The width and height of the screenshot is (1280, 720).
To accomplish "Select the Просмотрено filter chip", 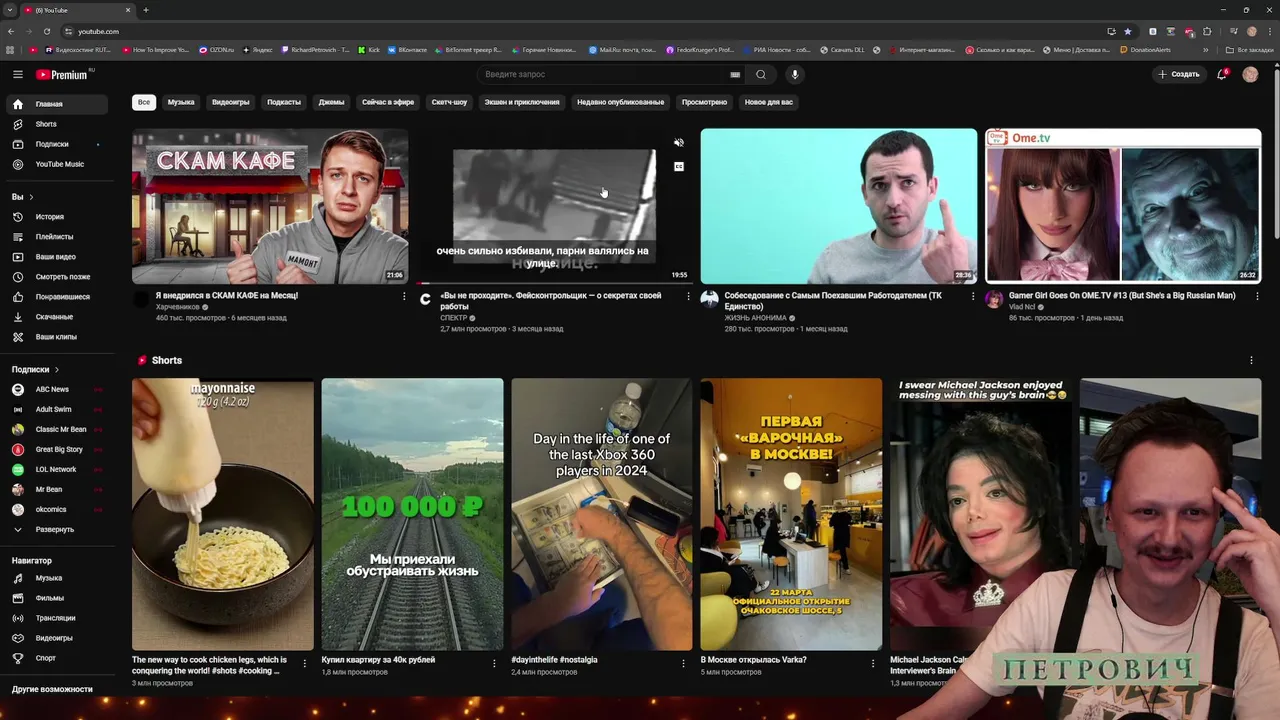I will 705,102.
